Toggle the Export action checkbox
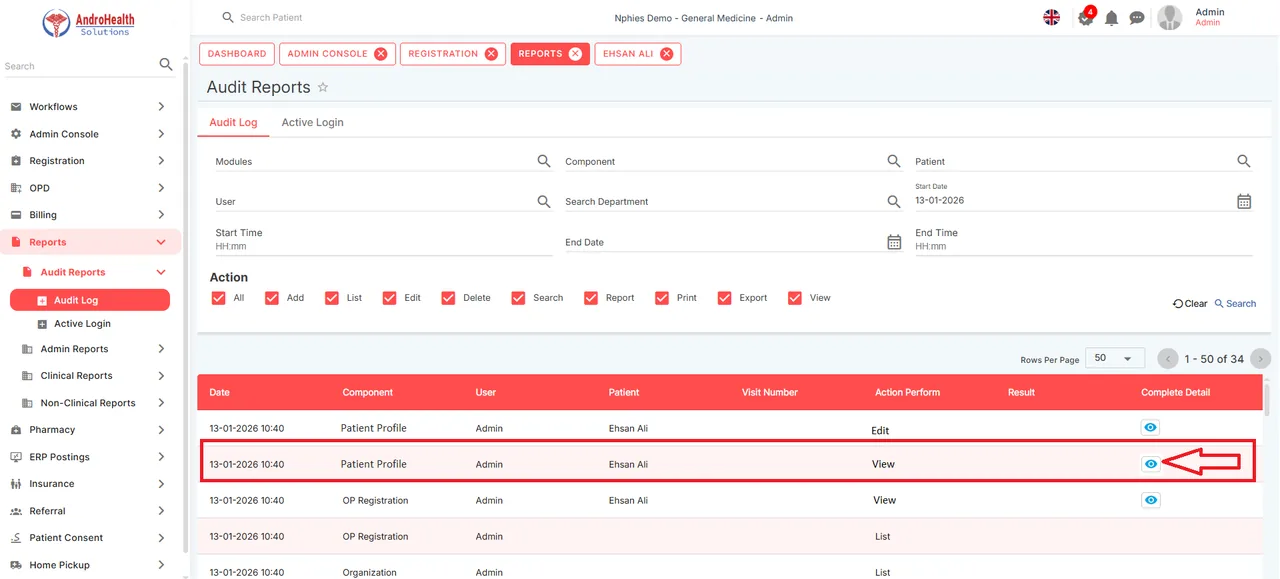Screen dimensions: 1280x579 [x=725, y=298]
